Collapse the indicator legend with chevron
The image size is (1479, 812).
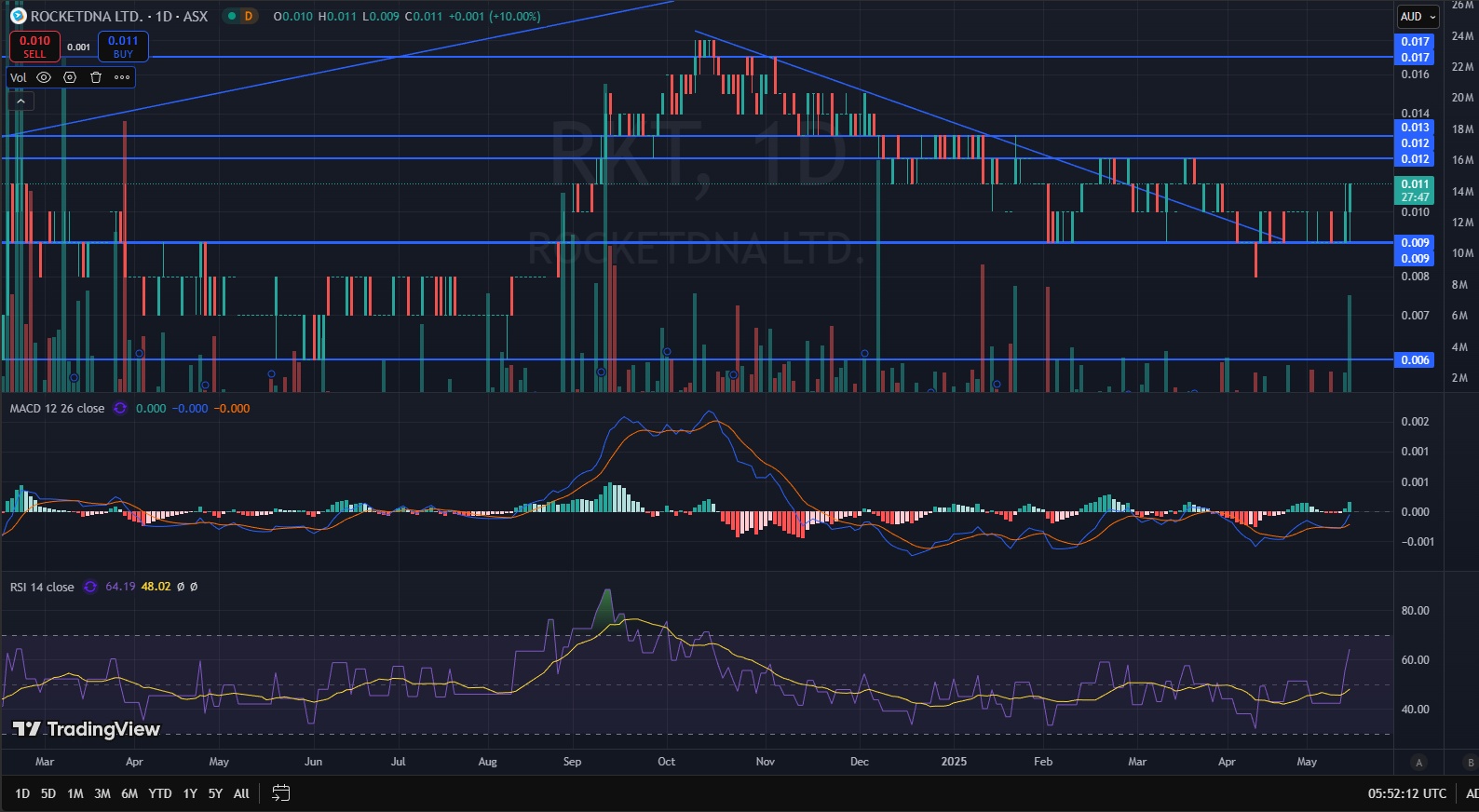tap(21, 101)
